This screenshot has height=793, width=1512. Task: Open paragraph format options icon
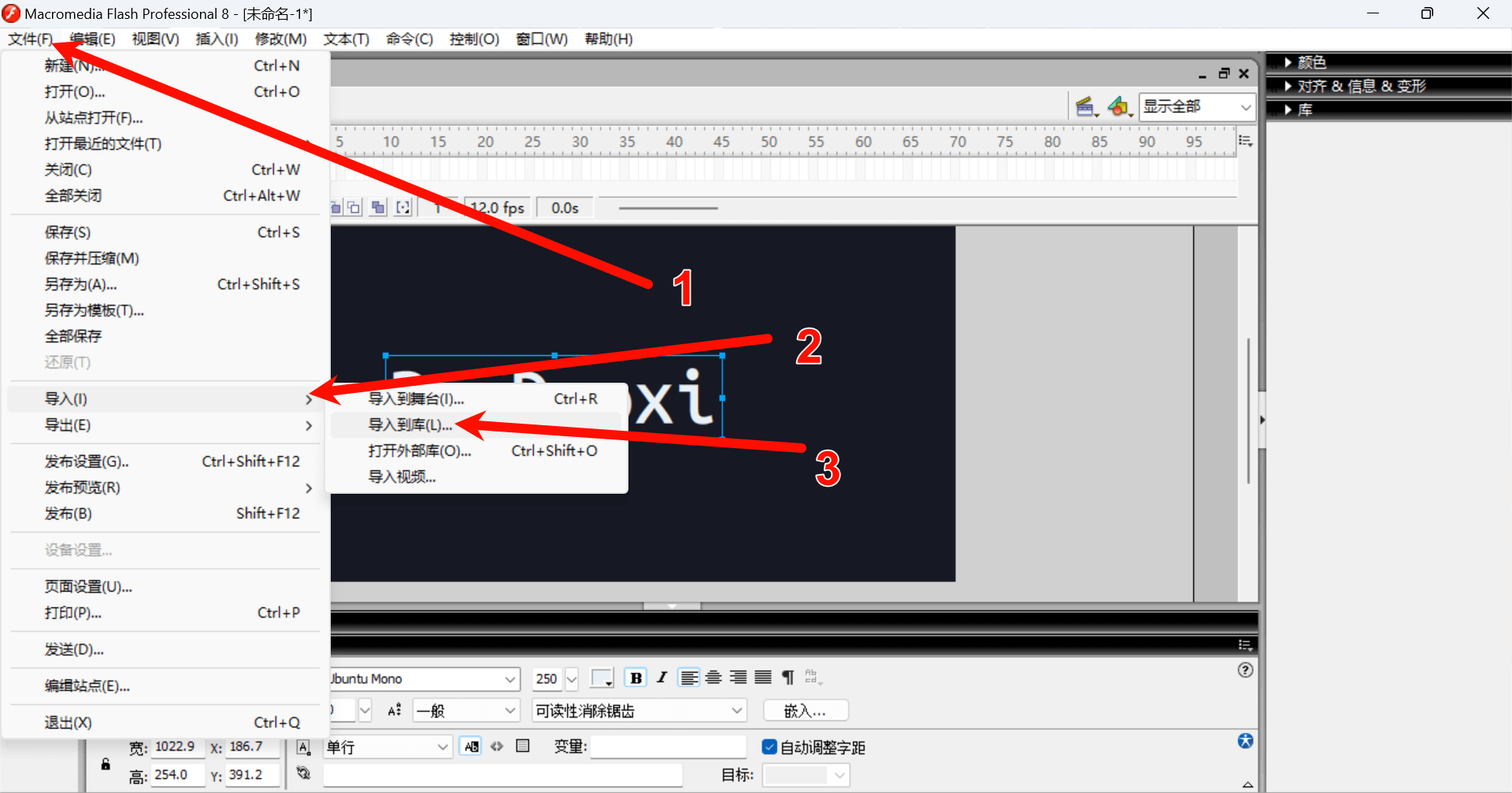[x=788, y=678]
